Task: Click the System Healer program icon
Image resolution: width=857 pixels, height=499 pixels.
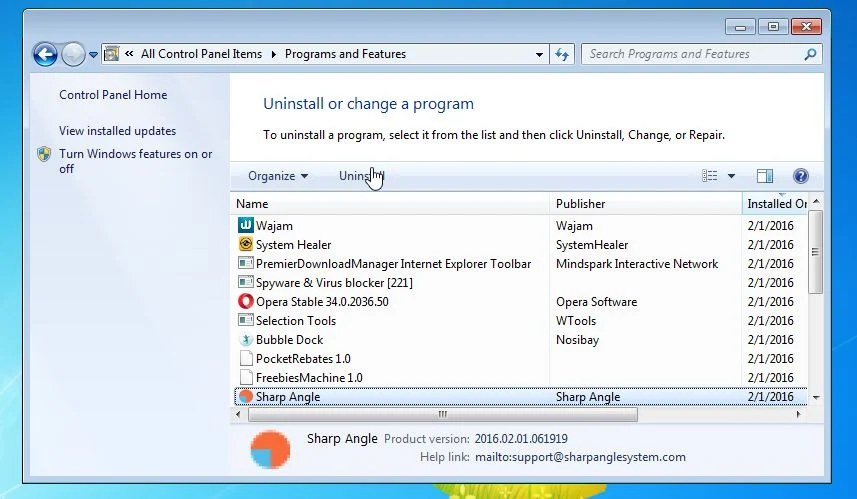Action: click(x=246, y=244)
